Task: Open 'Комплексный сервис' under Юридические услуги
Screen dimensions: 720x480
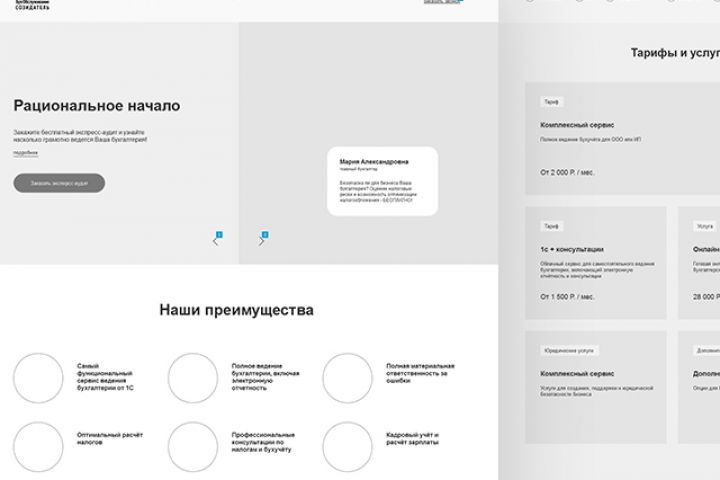Action: point(577,374)
